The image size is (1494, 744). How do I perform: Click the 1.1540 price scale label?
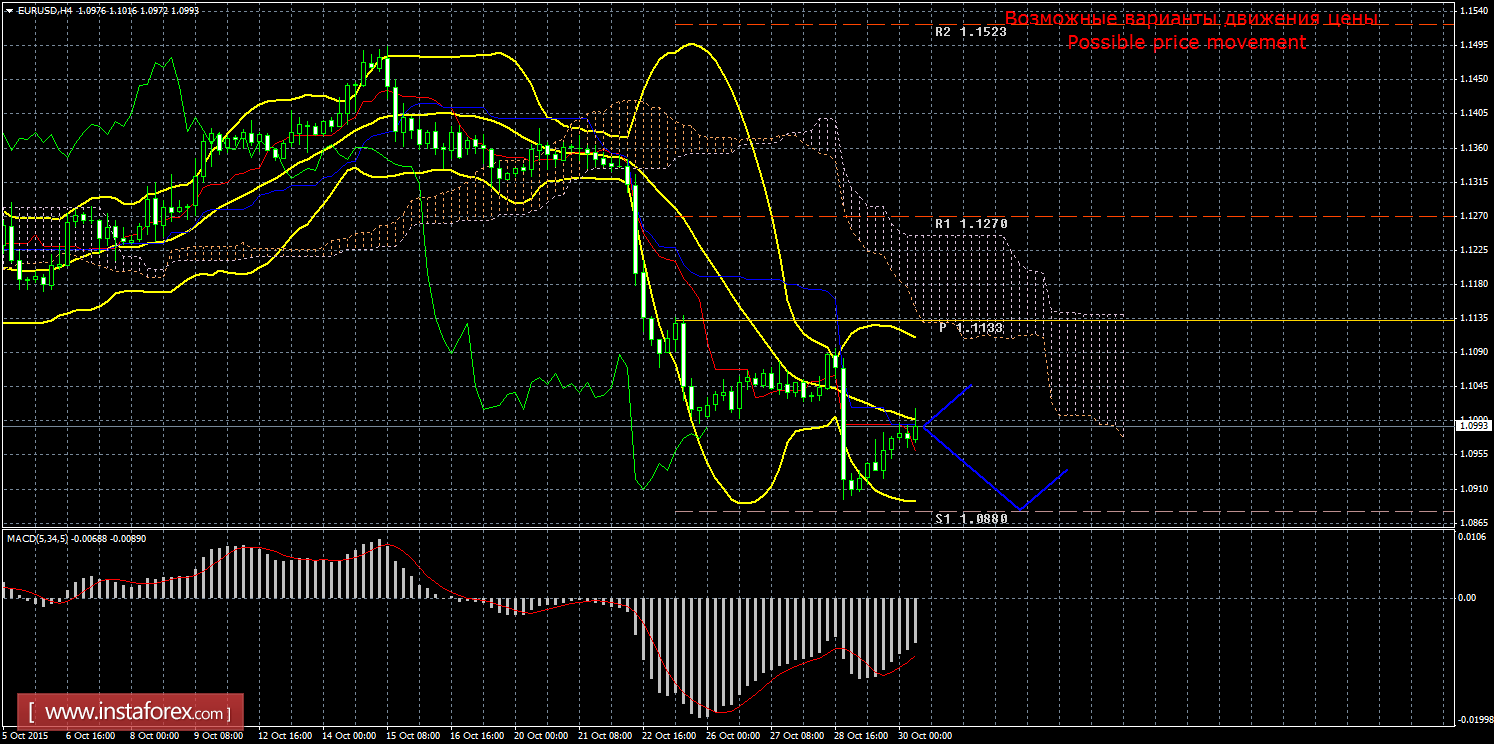point(1471,11)
